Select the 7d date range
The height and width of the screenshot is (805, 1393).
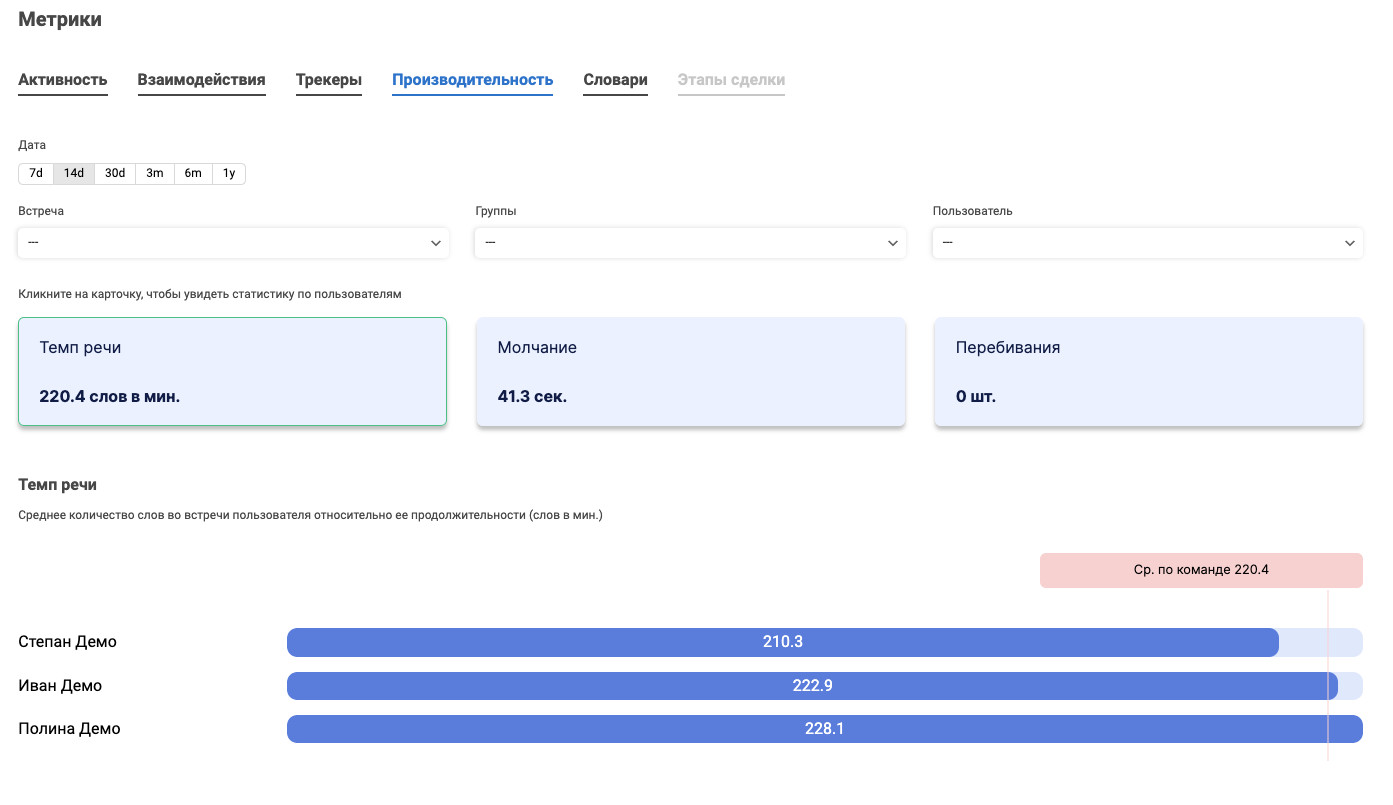pos(36,173)
